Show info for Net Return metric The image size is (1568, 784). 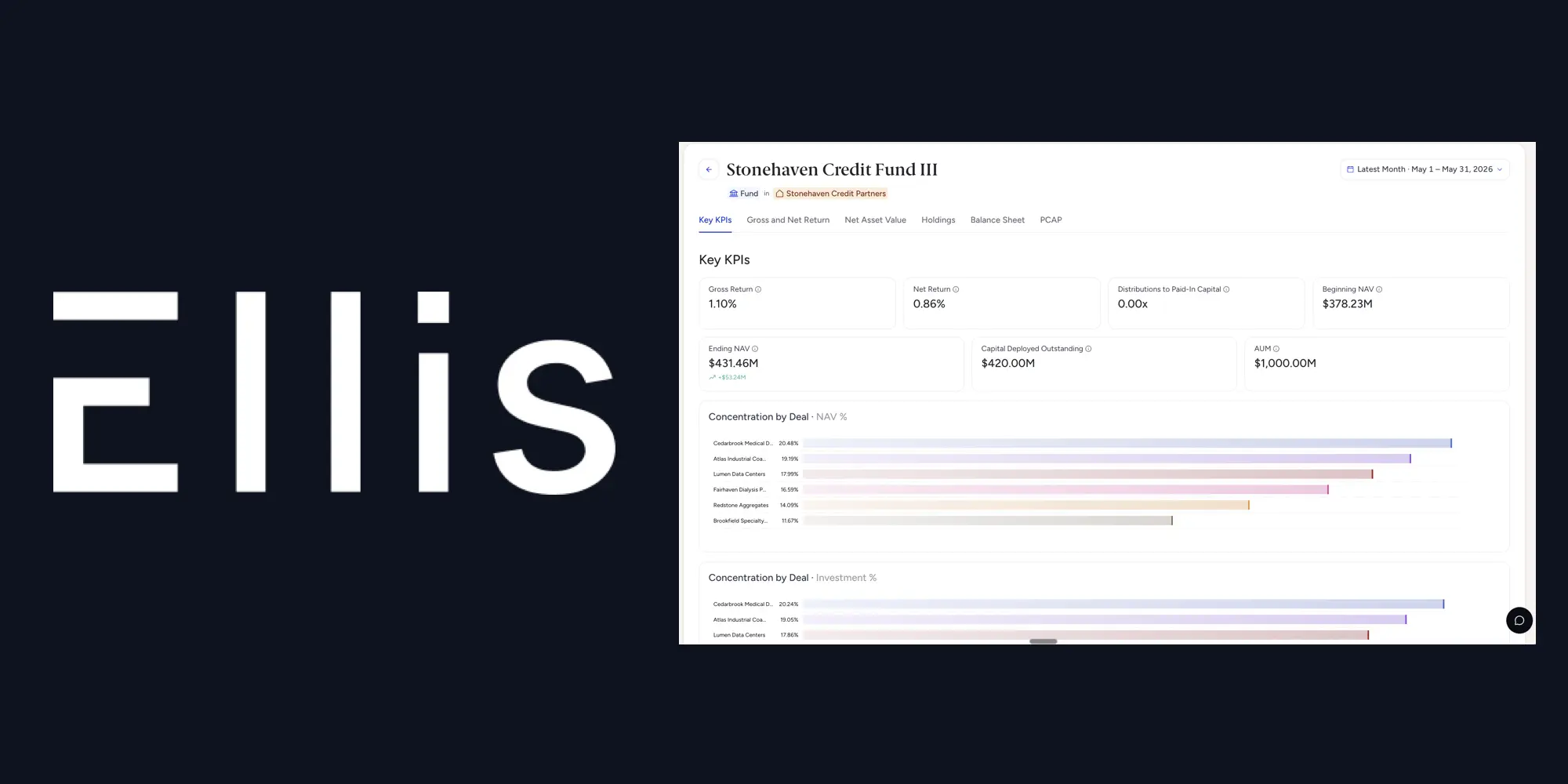956,289
